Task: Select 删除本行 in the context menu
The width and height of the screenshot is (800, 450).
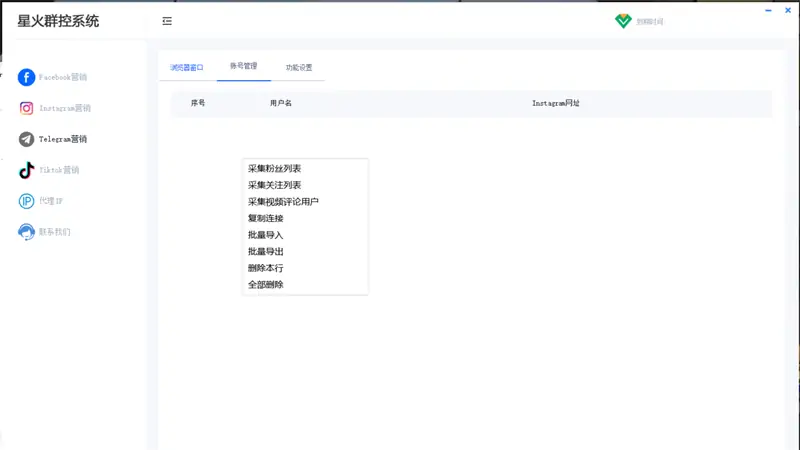Action: coord(266,268)
